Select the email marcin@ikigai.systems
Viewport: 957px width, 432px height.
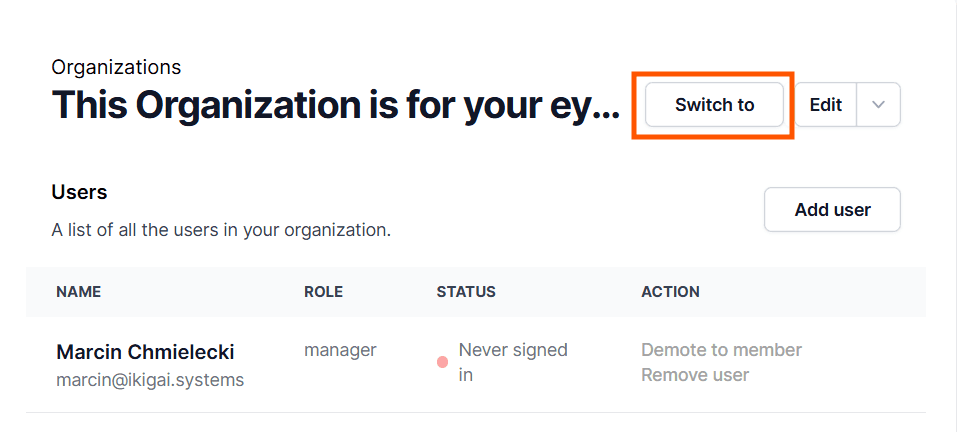pos(150,380)
